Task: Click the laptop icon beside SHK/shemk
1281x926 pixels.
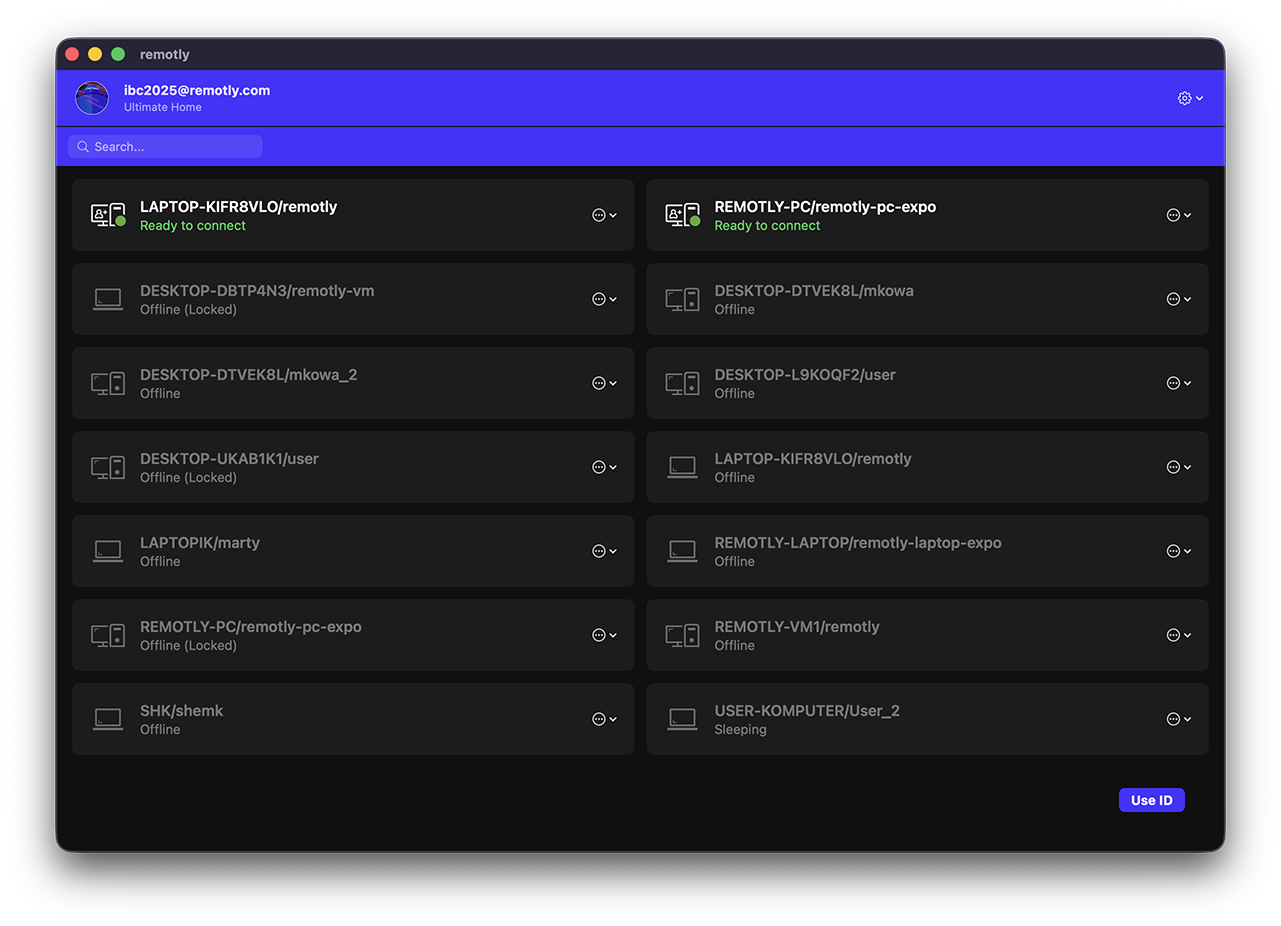Action: pos(108,719)
